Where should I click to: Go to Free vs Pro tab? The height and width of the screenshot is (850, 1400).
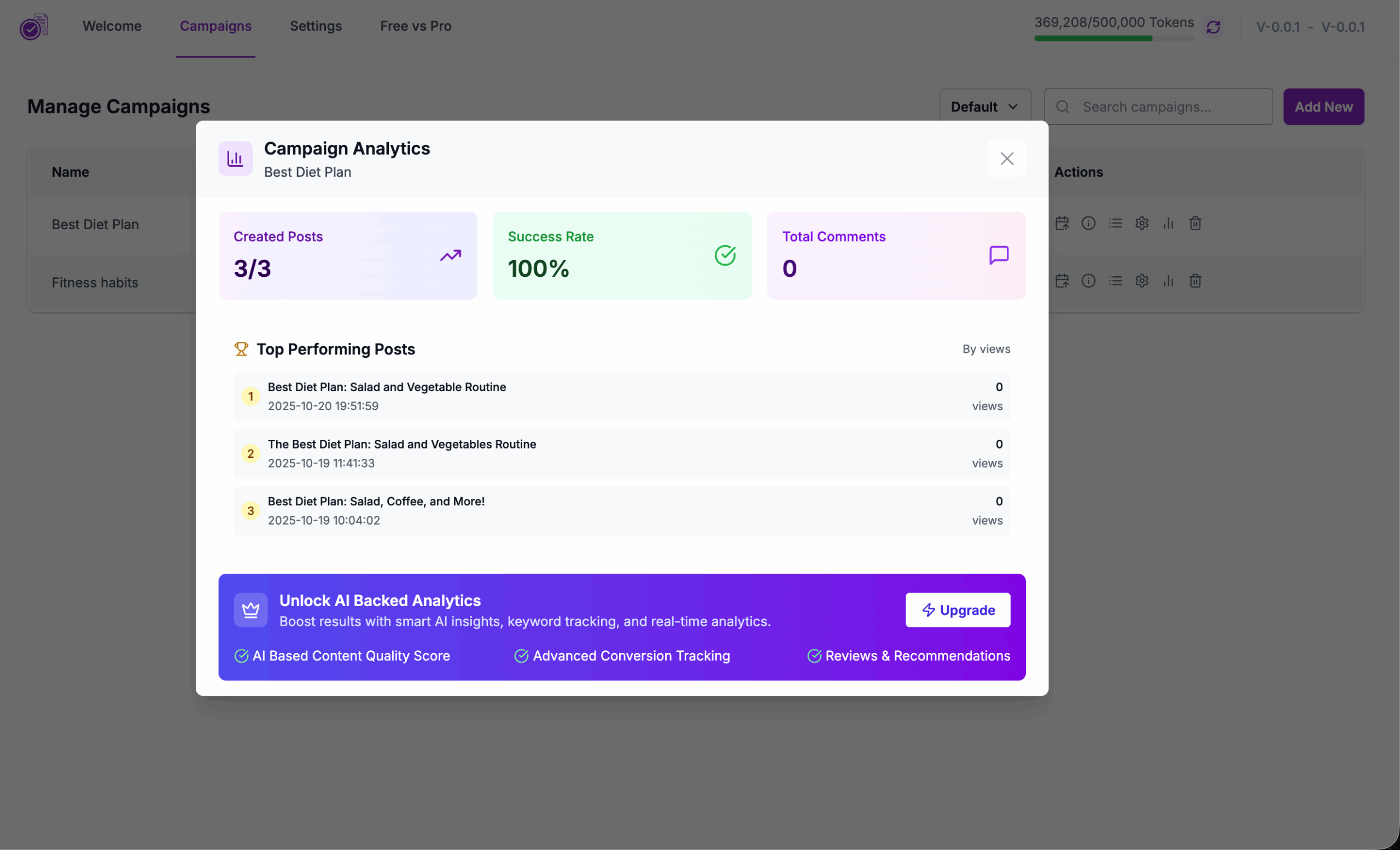tap(415, 26)
